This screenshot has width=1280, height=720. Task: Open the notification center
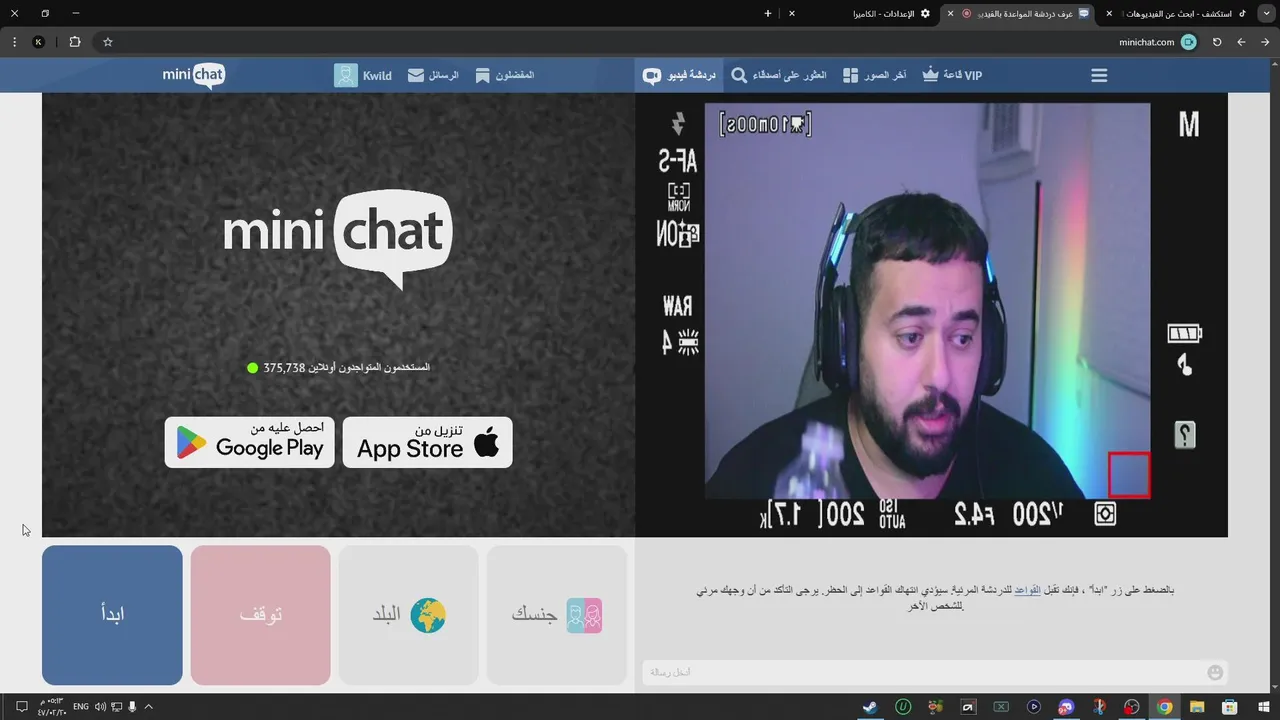21,707
